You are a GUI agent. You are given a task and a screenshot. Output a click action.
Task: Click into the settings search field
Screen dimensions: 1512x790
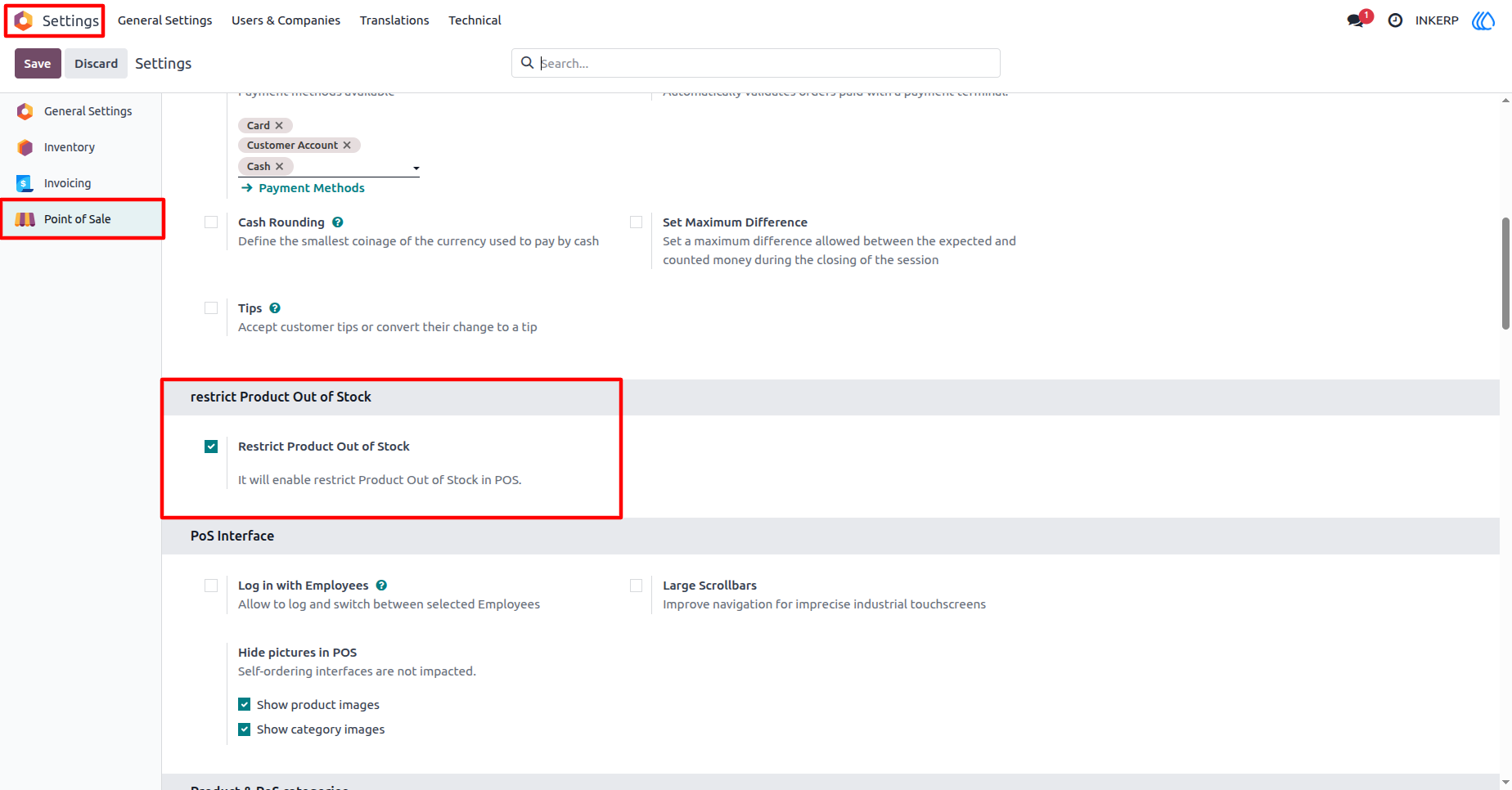[x=755, y=63]
